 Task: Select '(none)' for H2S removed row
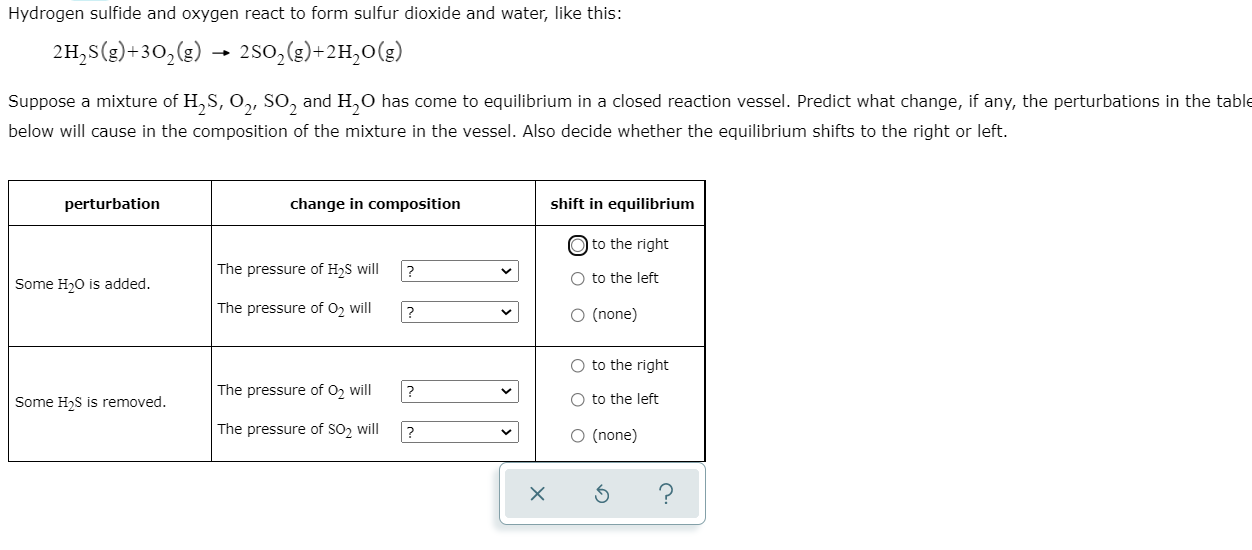[x=578, y=436]
